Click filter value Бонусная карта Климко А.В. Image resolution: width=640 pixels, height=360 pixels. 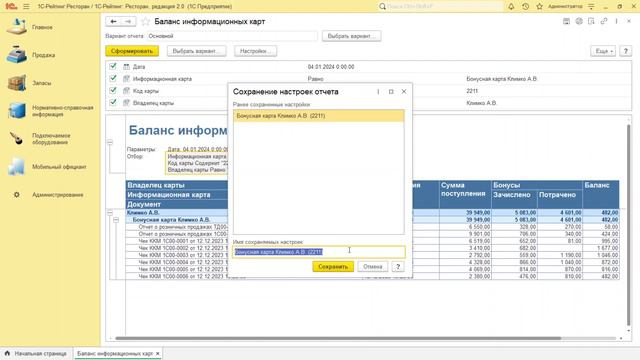pos(502,79)
